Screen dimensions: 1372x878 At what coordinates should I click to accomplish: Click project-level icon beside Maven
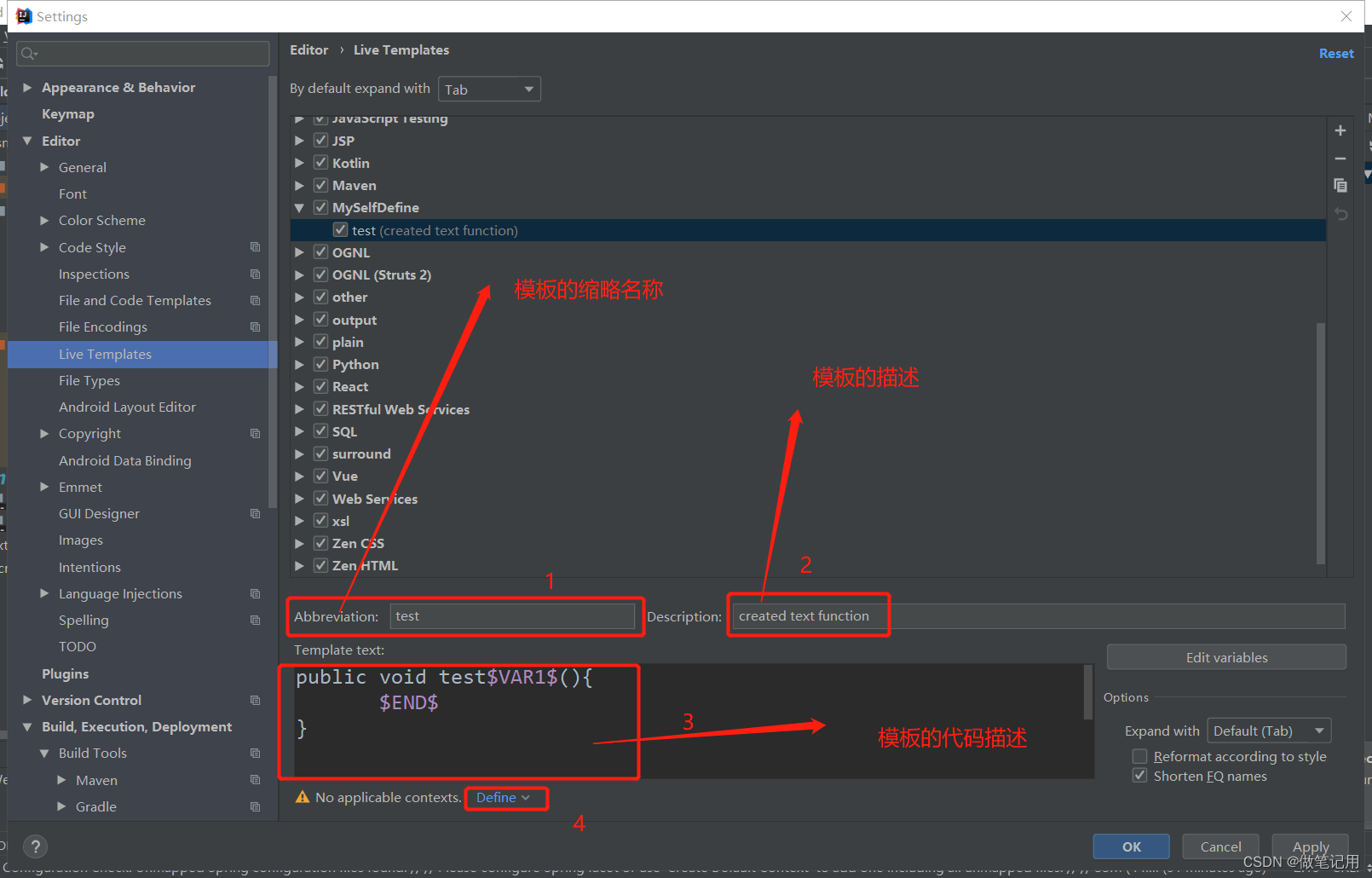click(x=255, y=780)
